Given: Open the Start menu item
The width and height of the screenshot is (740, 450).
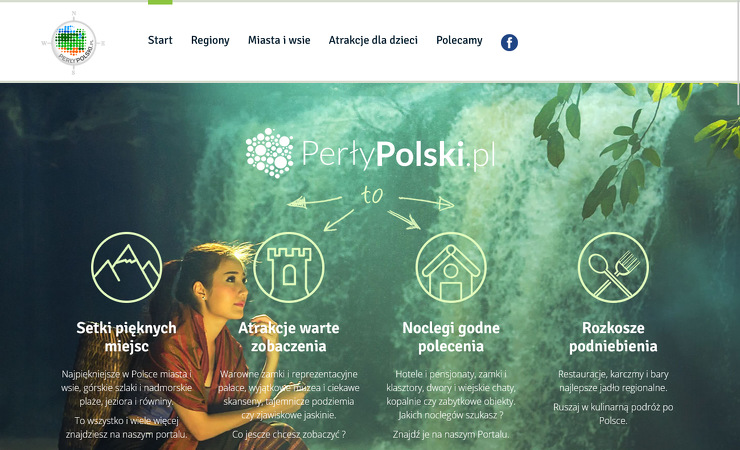Looking at the screenshot, I should [160, 41].
